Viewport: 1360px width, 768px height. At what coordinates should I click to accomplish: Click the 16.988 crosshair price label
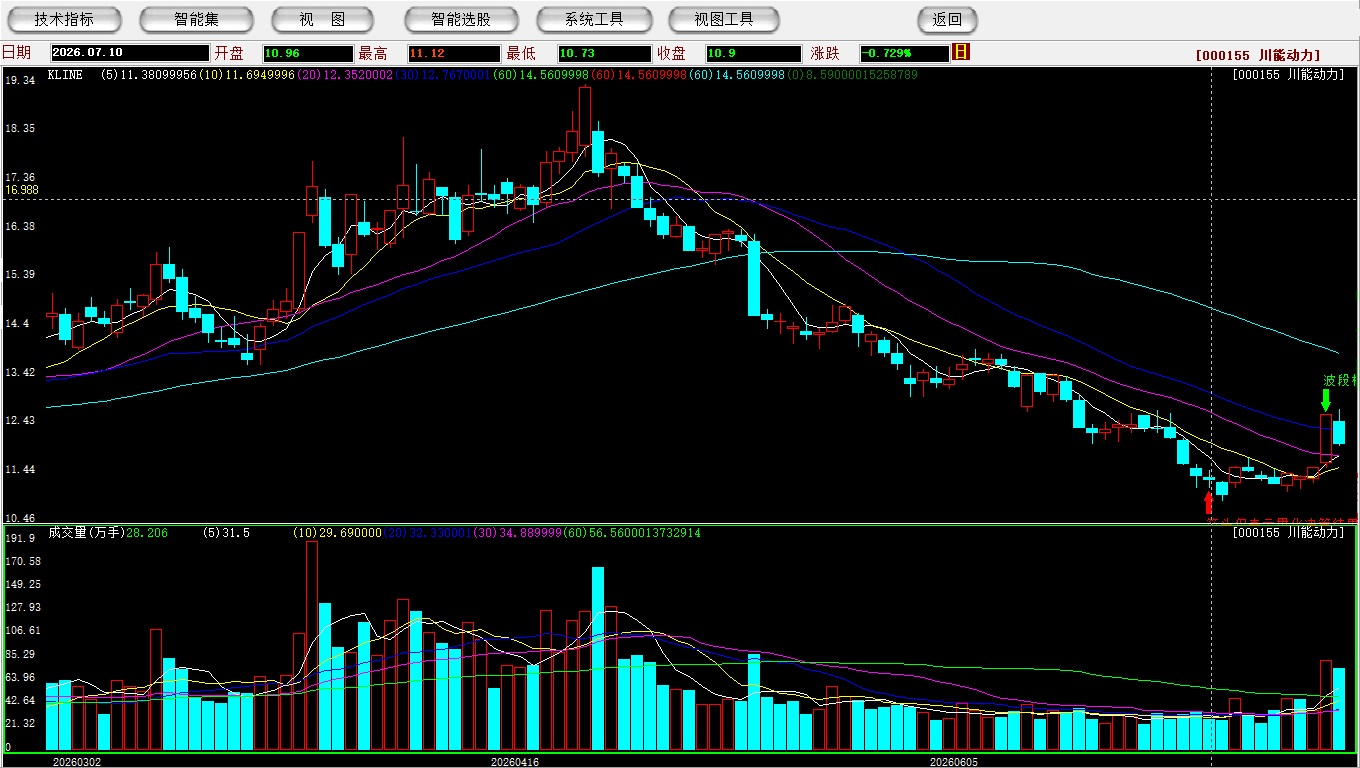click(x=22, y=189)
